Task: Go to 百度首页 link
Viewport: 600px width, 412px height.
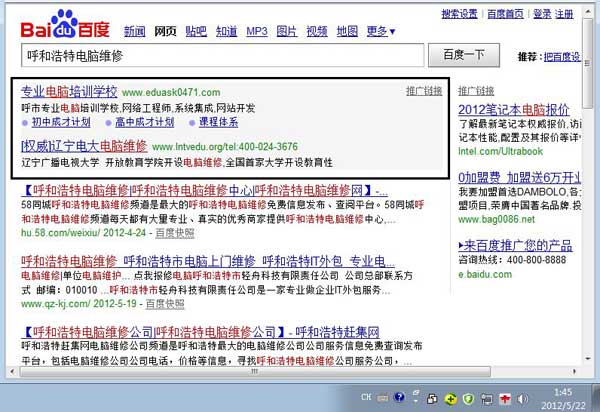Action: pos(505,14)
